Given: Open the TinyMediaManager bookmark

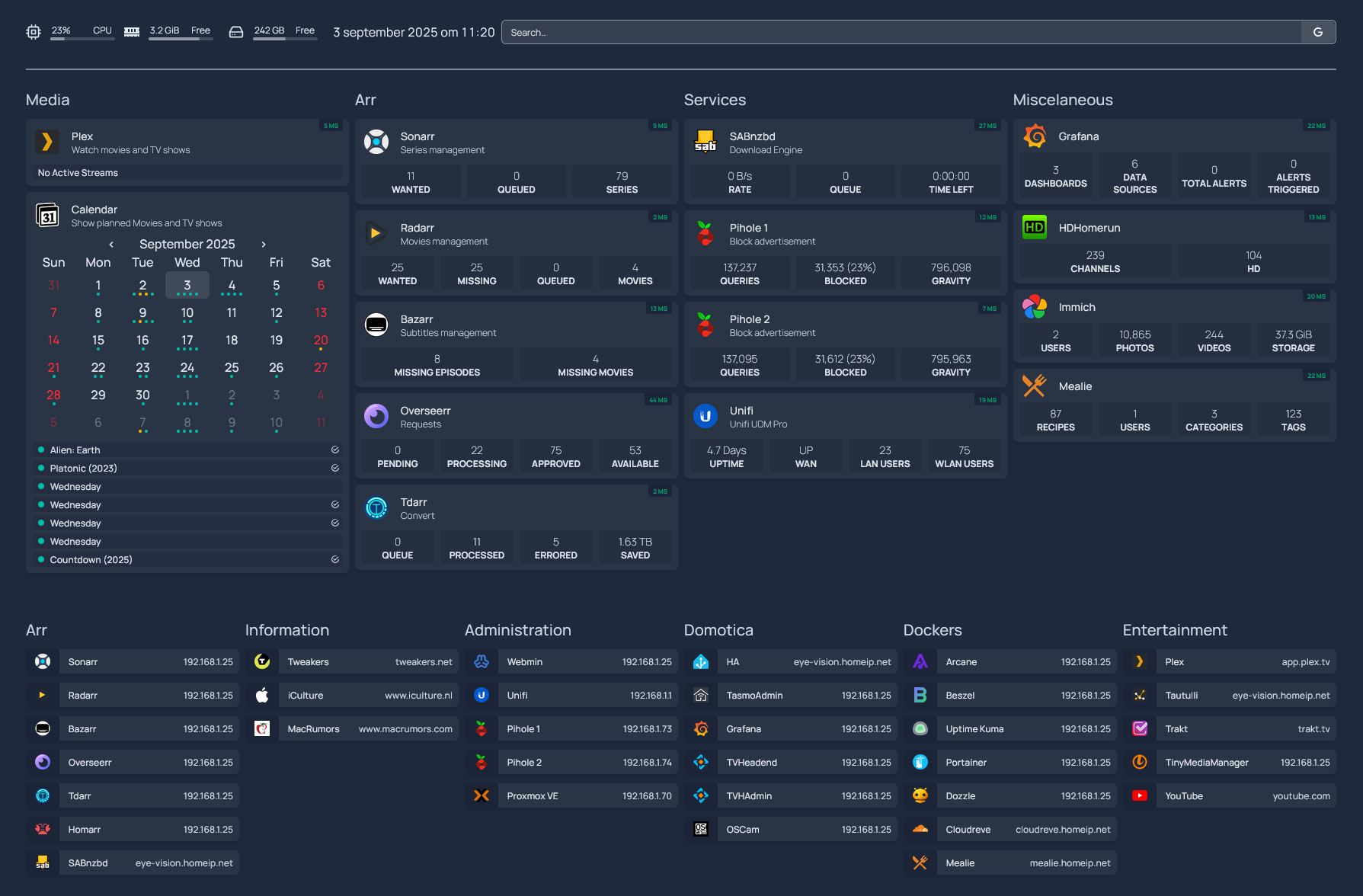Looking at the screenshot, I should point(1230,763).
